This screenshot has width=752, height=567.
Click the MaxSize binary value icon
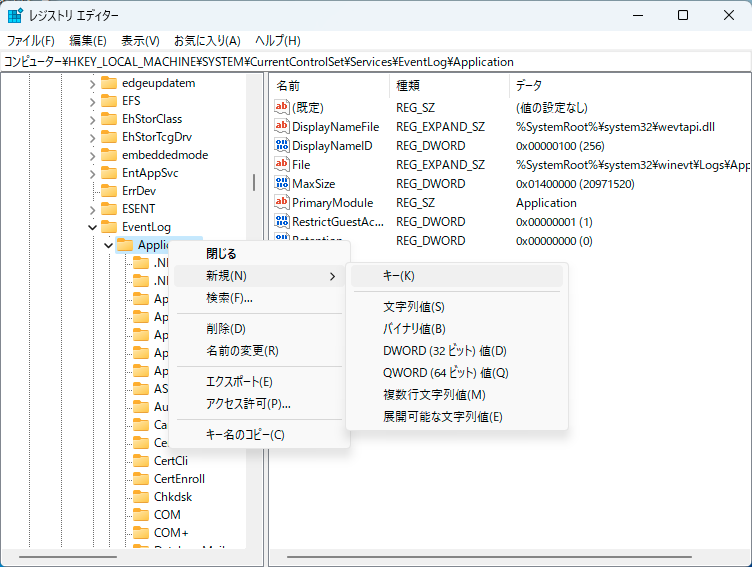pos(282,184)
